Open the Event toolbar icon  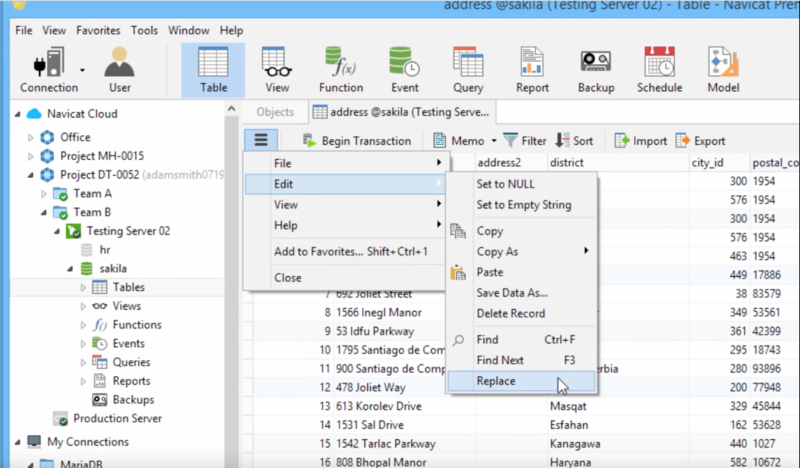point(405,70)
